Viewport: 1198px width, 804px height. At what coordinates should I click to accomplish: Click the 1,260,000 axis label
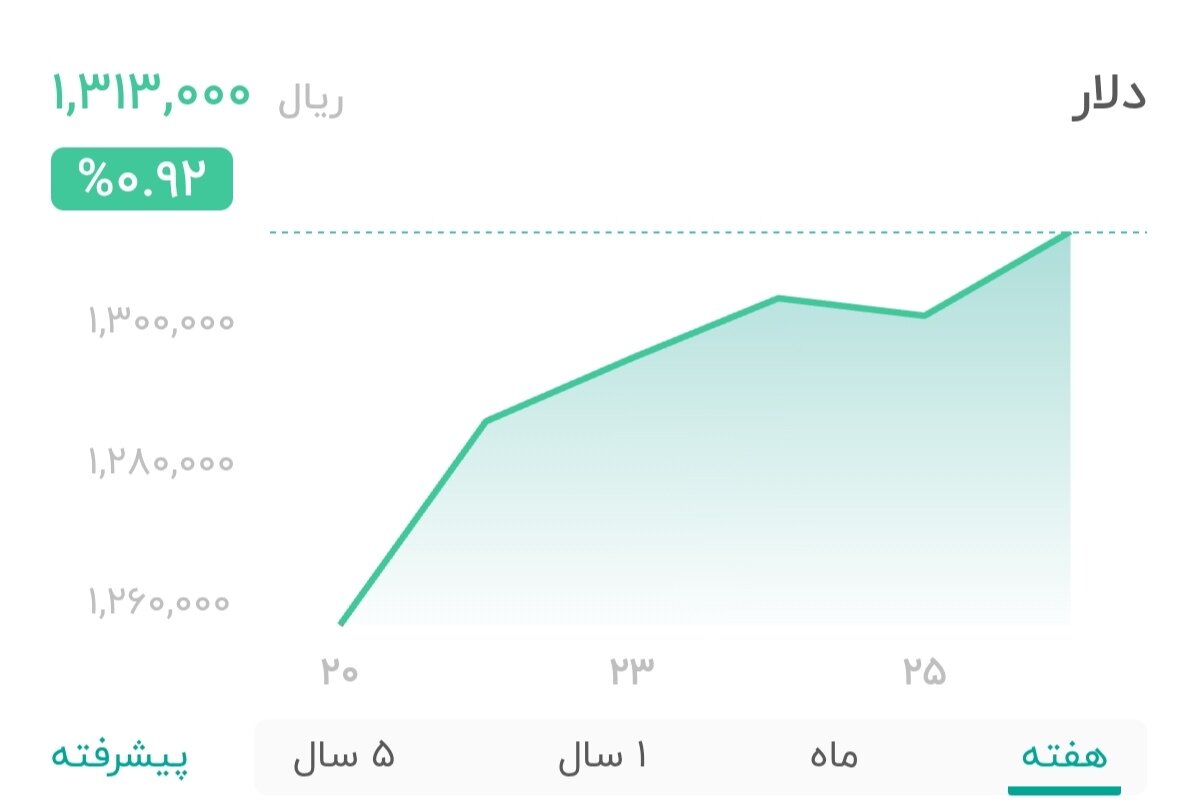[x=159, y=601]
